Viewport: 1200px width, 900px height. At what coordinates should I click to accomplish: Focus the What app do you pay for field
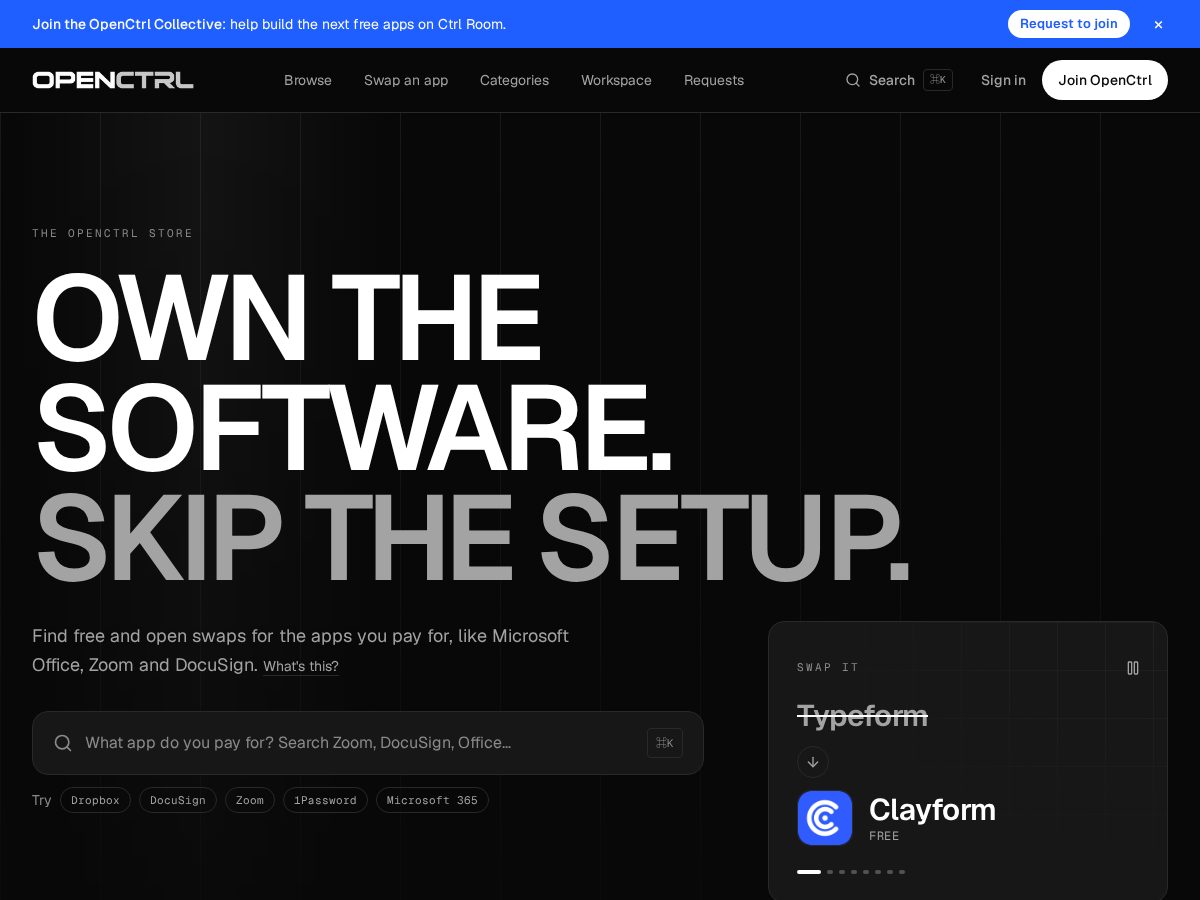point(368,743)
